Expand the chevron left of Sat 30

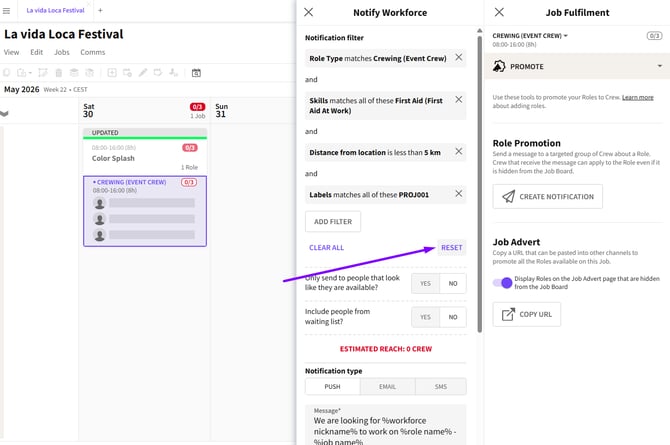(4, 113)
